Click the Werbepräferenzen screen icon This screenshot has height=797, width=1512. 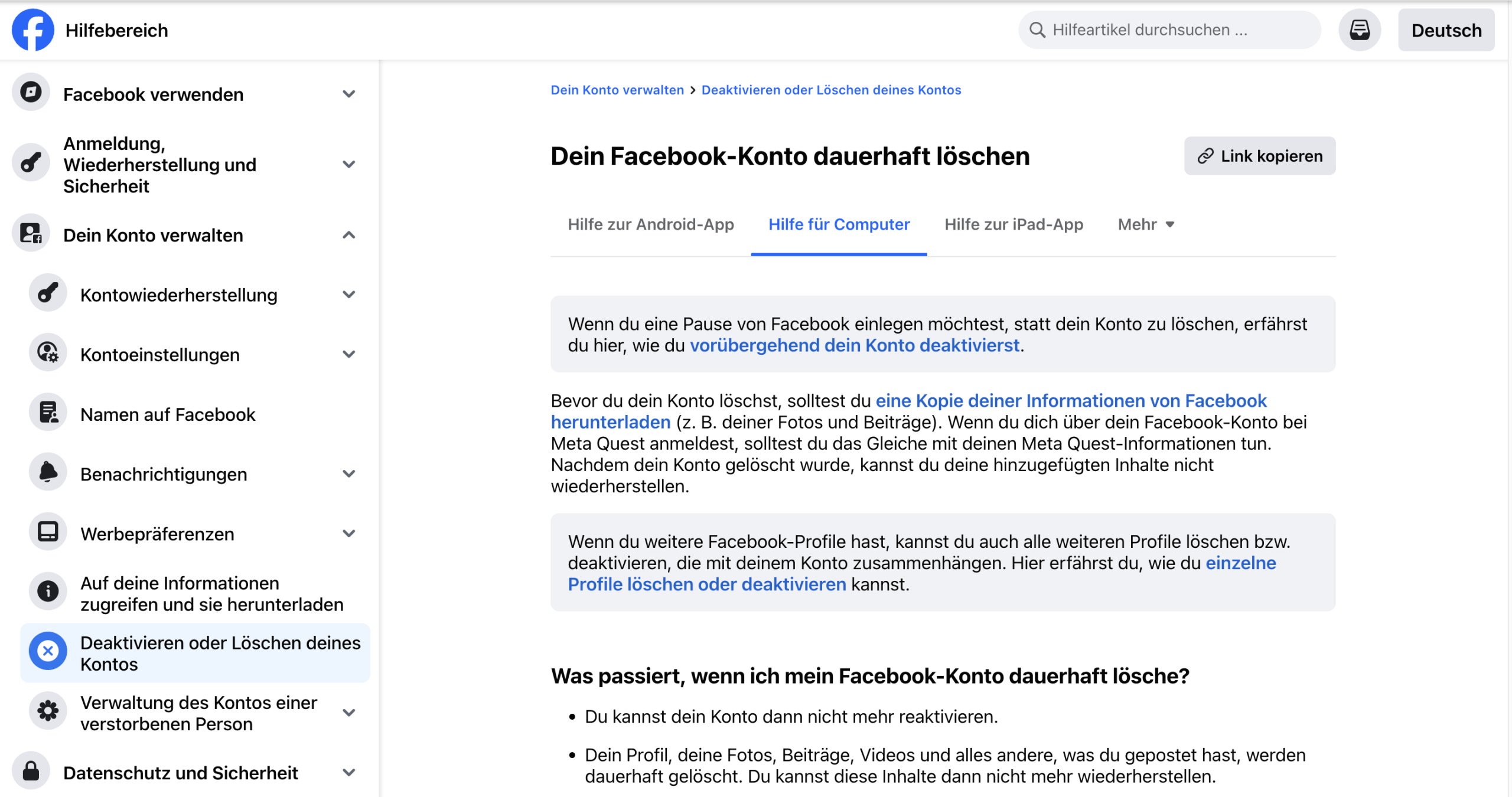coord(48,533)
